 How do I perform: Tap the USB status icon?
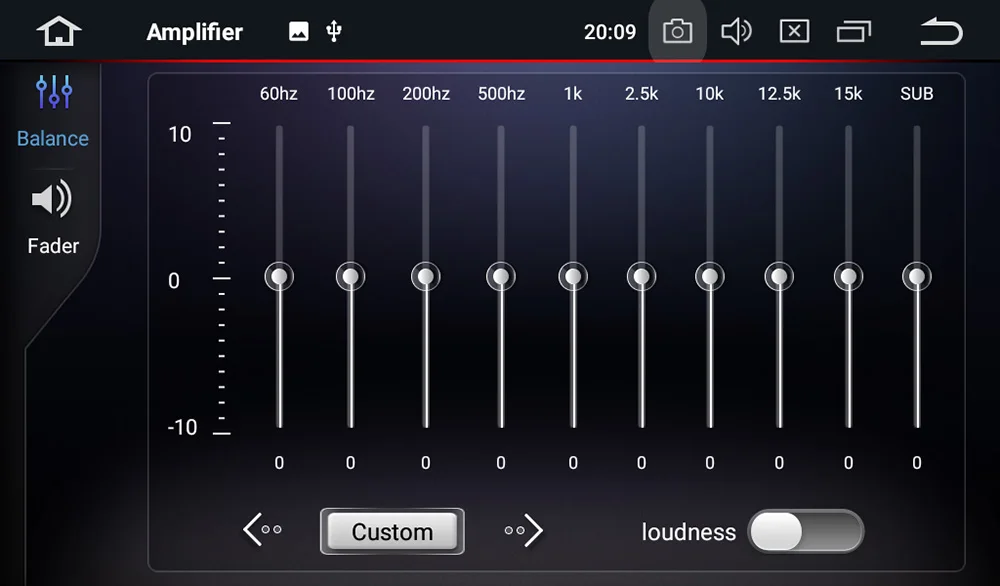(x=334, y=31)
